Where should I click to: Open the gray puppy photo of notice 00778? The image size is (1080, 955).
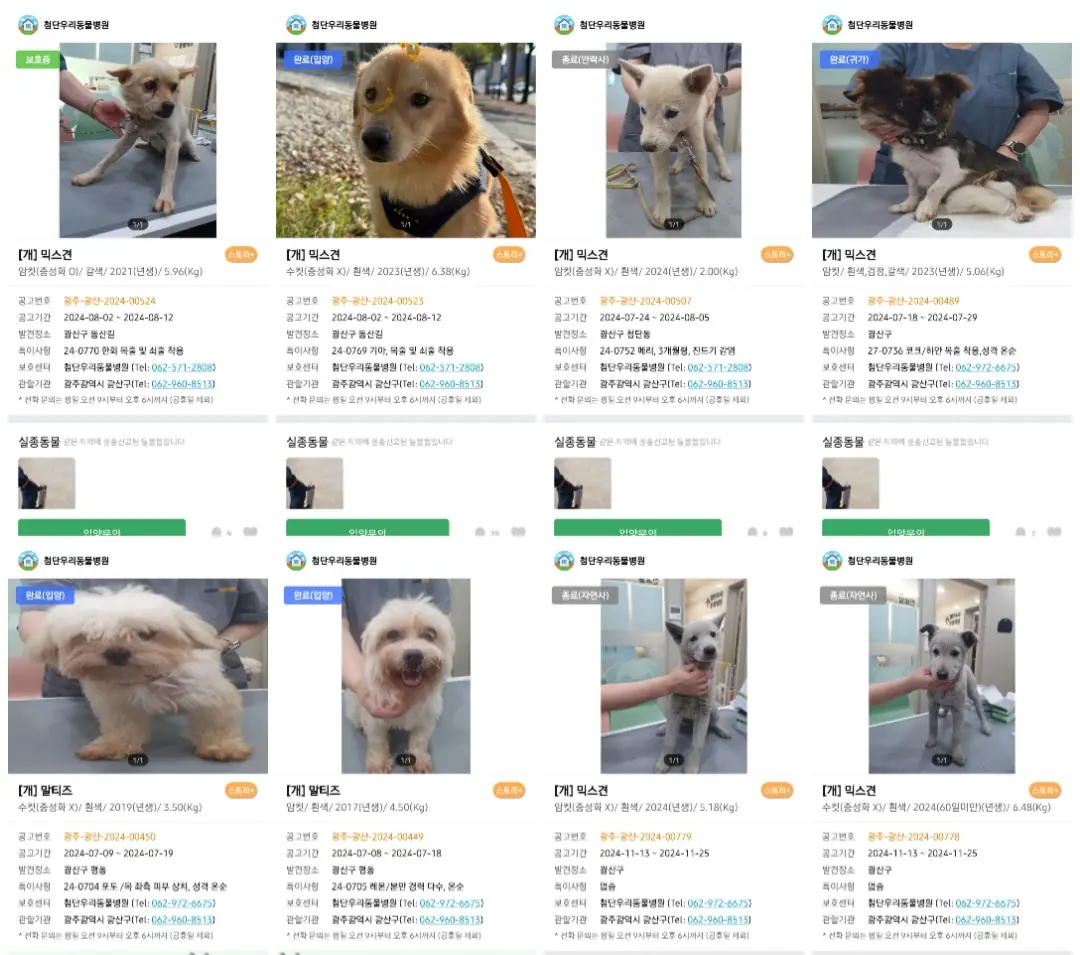tap(942, 676)
